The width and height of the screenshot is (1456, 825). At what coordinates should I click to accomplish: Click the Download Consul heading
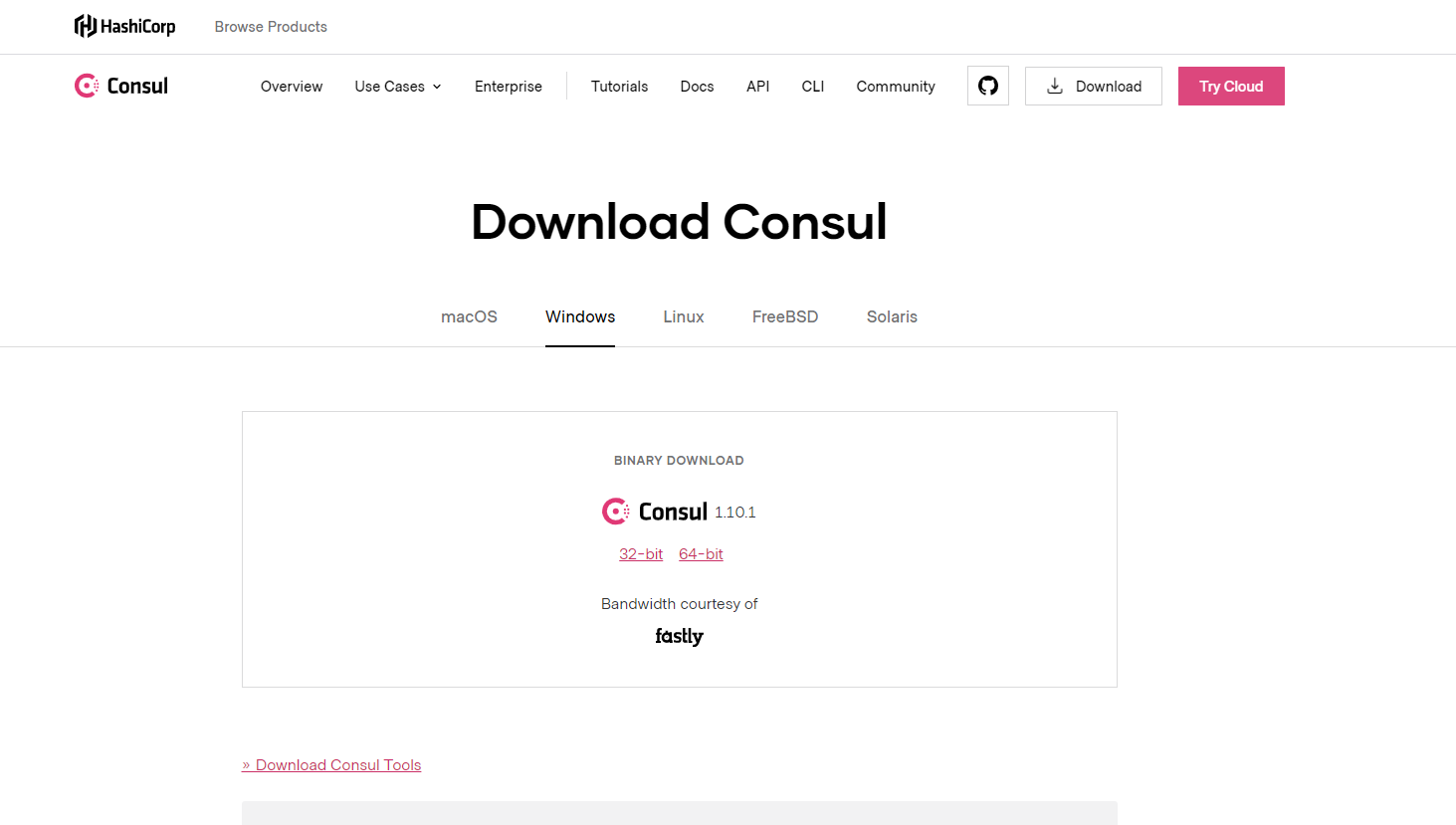coord(679,222)
